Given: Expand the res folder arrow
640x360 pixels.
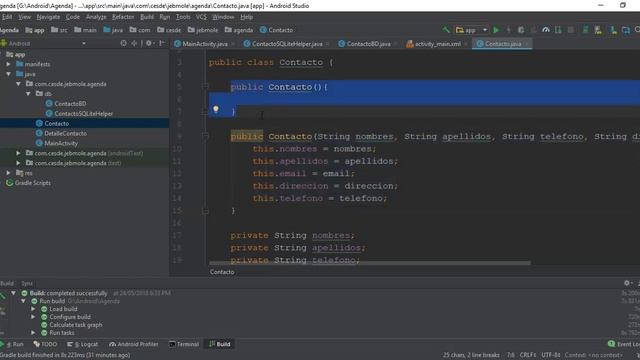Looking at the screenshot, I should [x=9, y=173].
